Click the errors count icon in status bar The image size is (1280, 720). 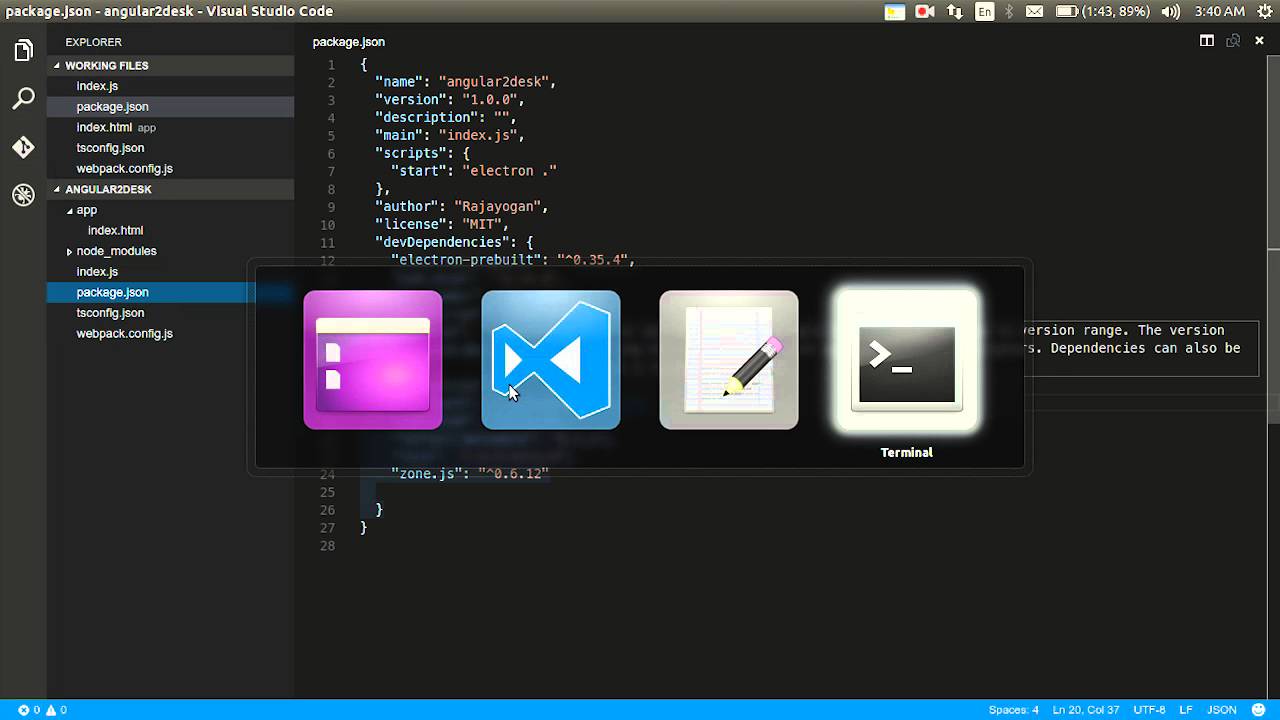(29, 710)
